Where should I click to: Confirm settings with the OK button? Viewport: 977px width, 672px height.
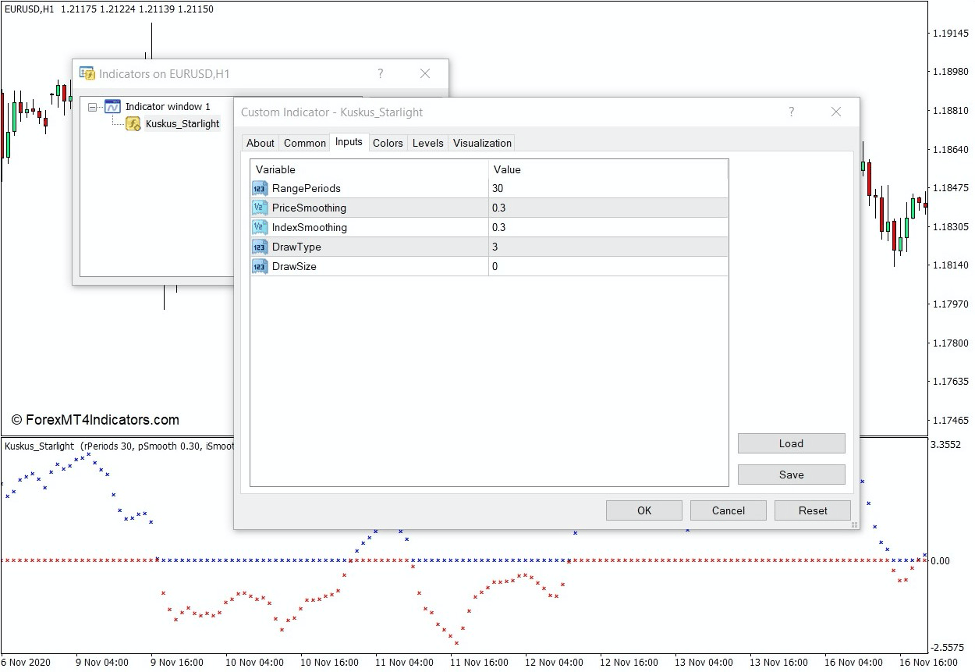pyautogui.click(x=644, y=510)
